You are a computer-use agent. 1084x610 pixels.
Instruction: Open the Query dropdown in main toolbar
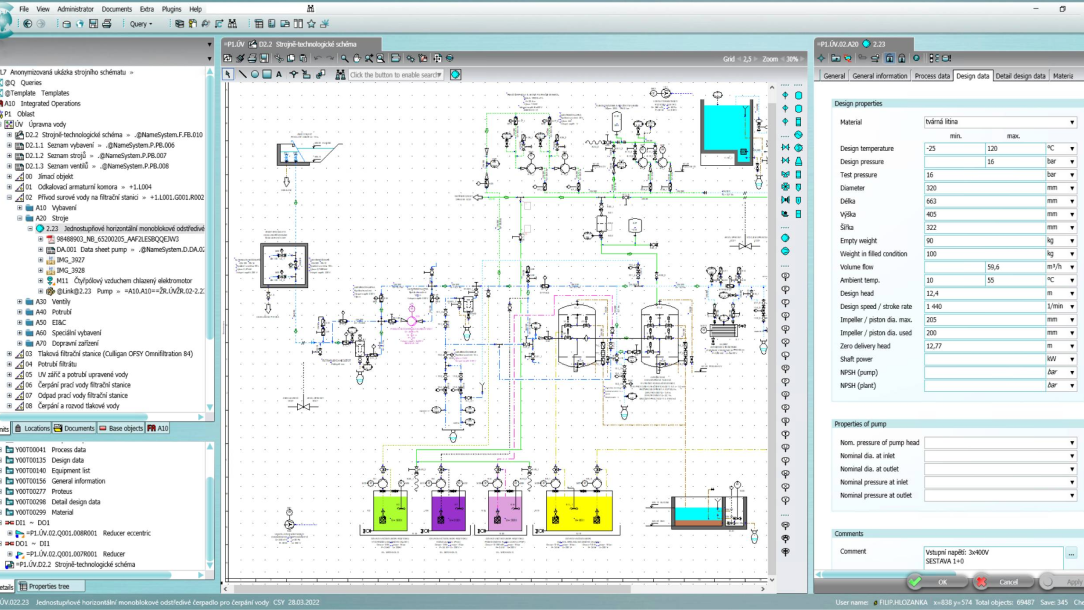coord(141,23)
